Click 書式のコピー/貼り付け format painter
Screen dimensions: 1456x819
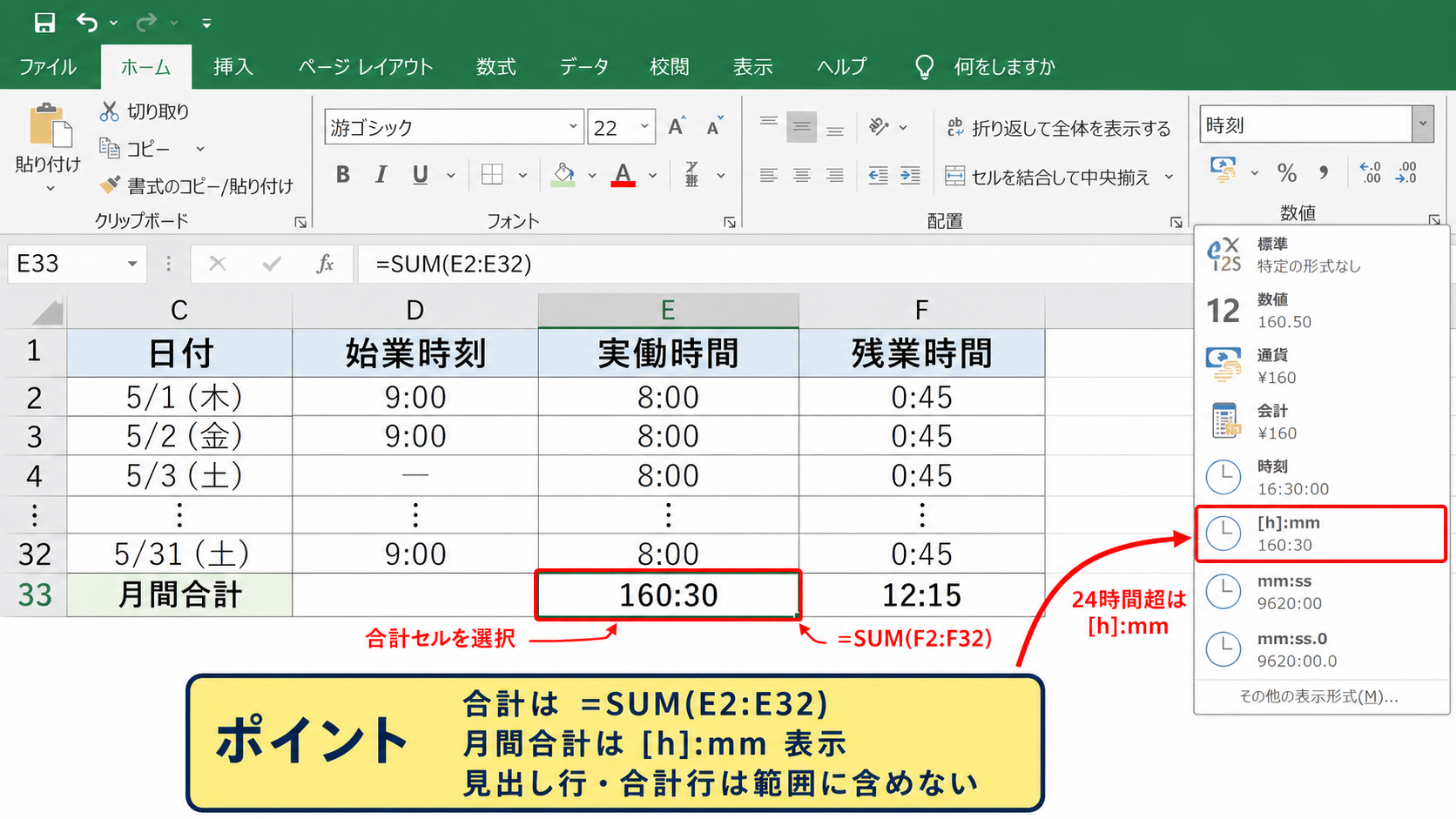(197, 185)
